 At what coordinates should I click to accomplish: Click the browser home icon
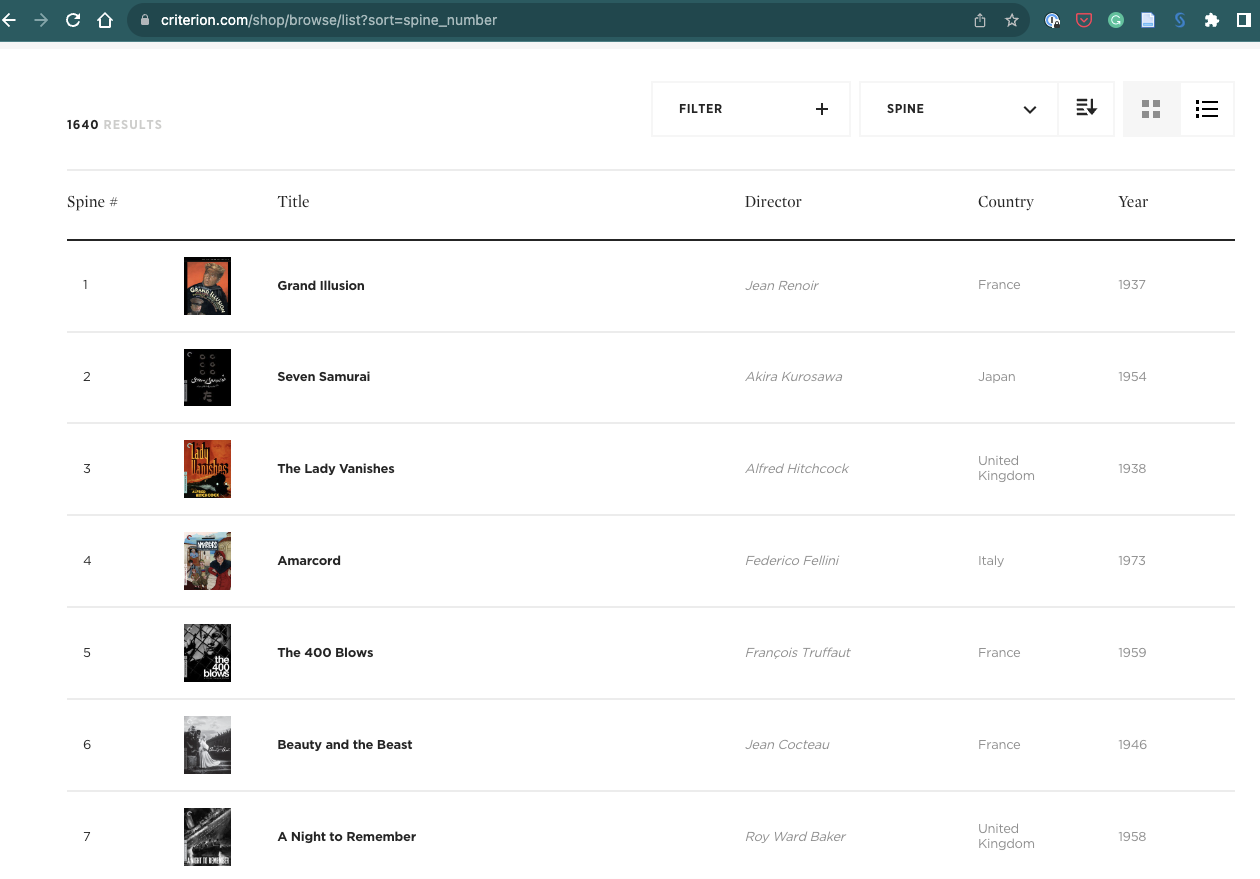click(105, 20)
